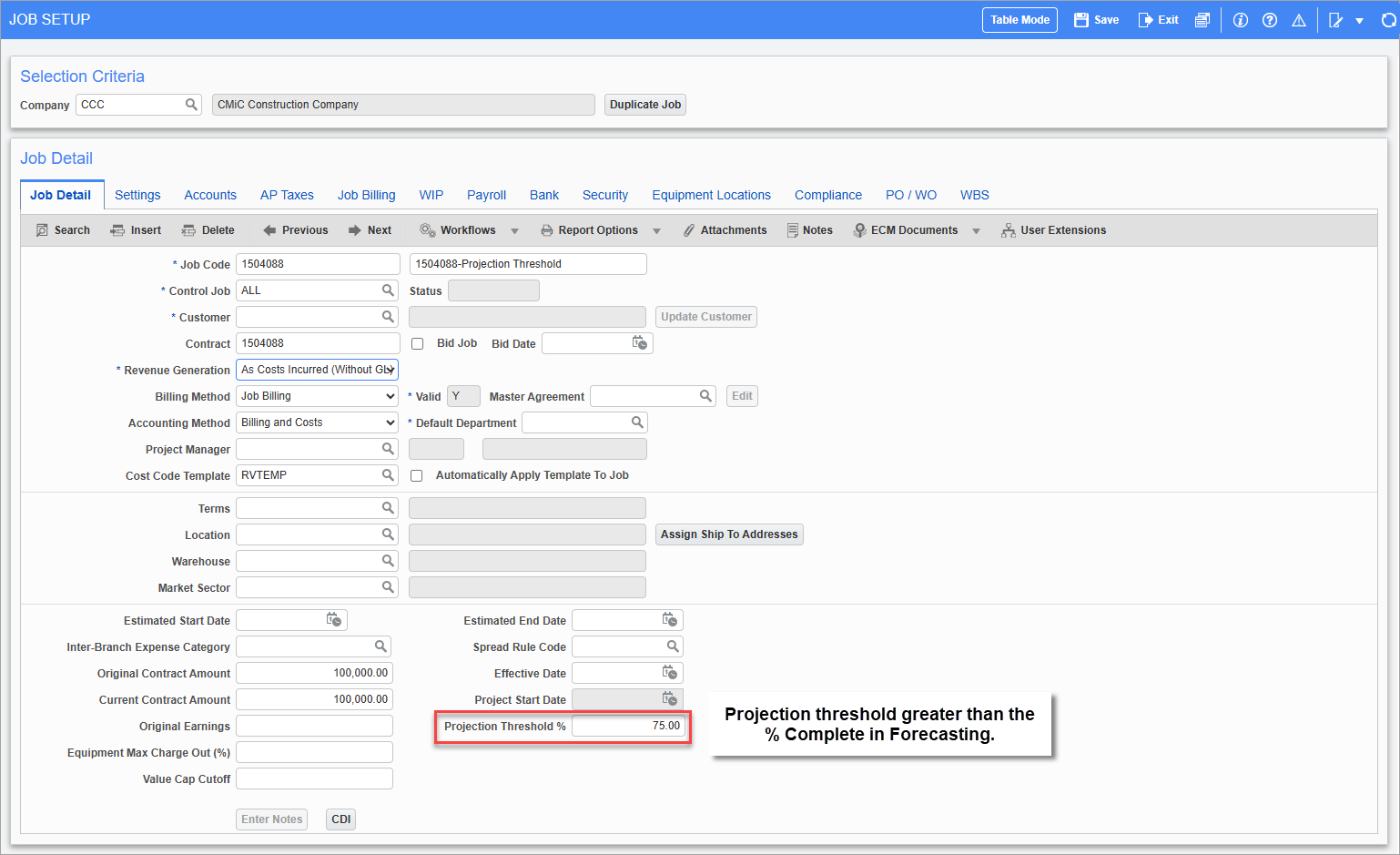Image resolution: width=1400 pixels, height=855 pixels.
Task: Open Control Job lookup magnifier
Action: pos(388,290)
